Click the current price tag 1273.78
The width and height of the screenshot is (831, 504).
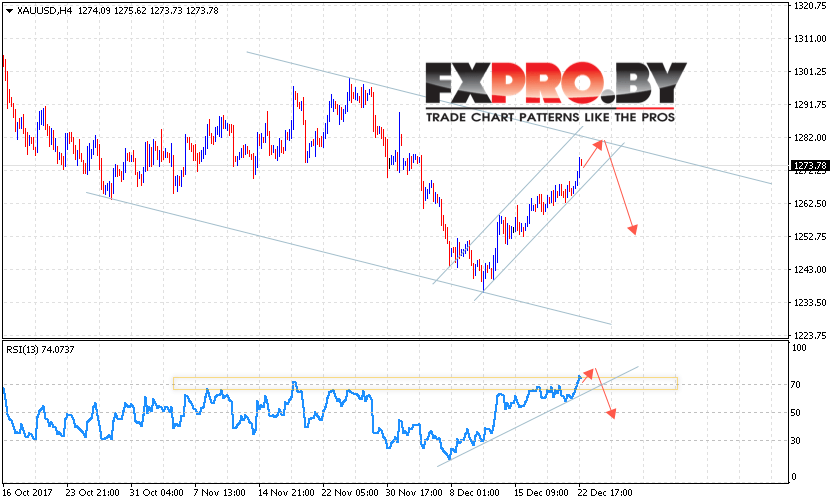(x=809, y=166)
